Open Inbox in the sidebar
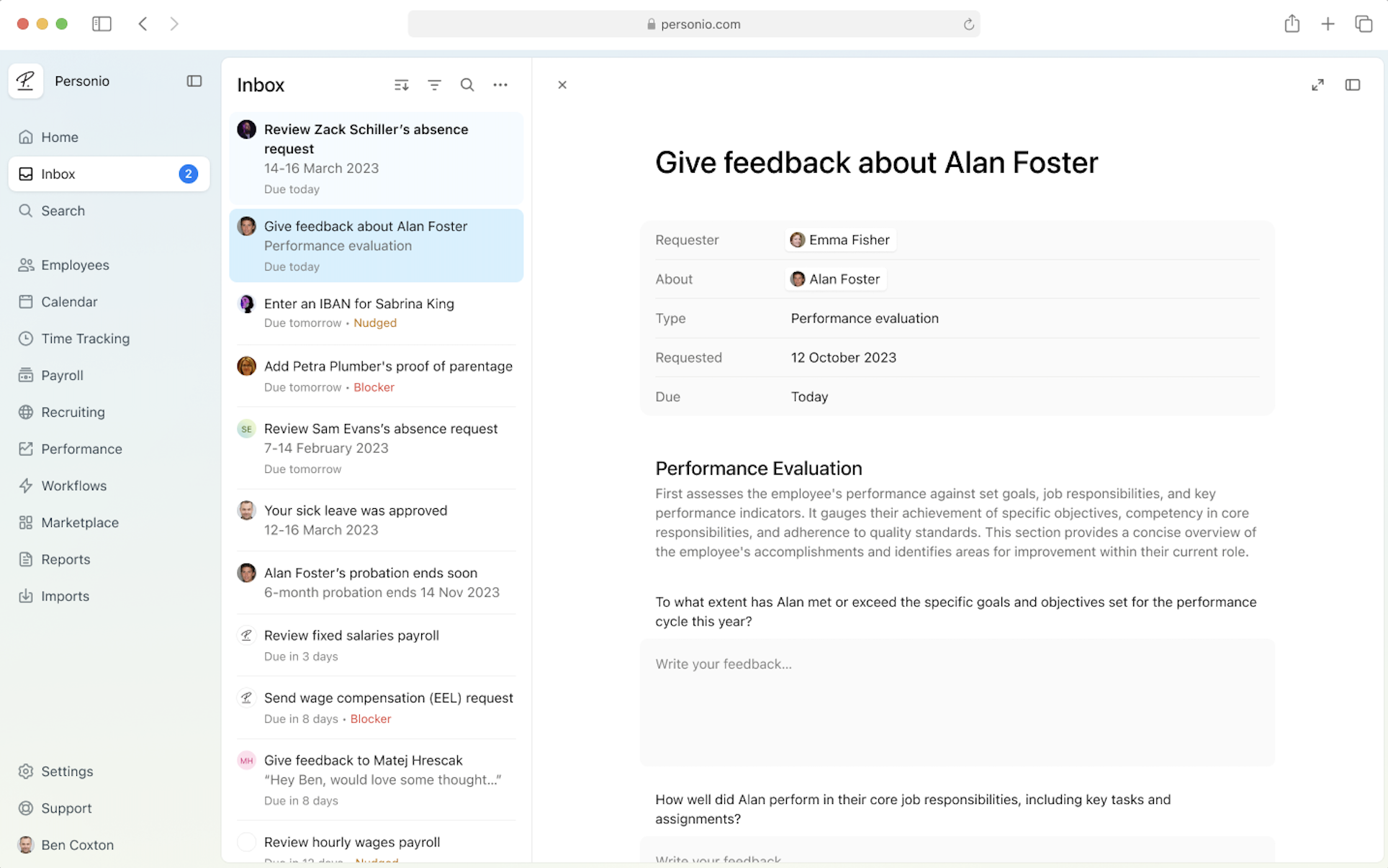This screenshot has width=1388, height=868. click(109, 173)
